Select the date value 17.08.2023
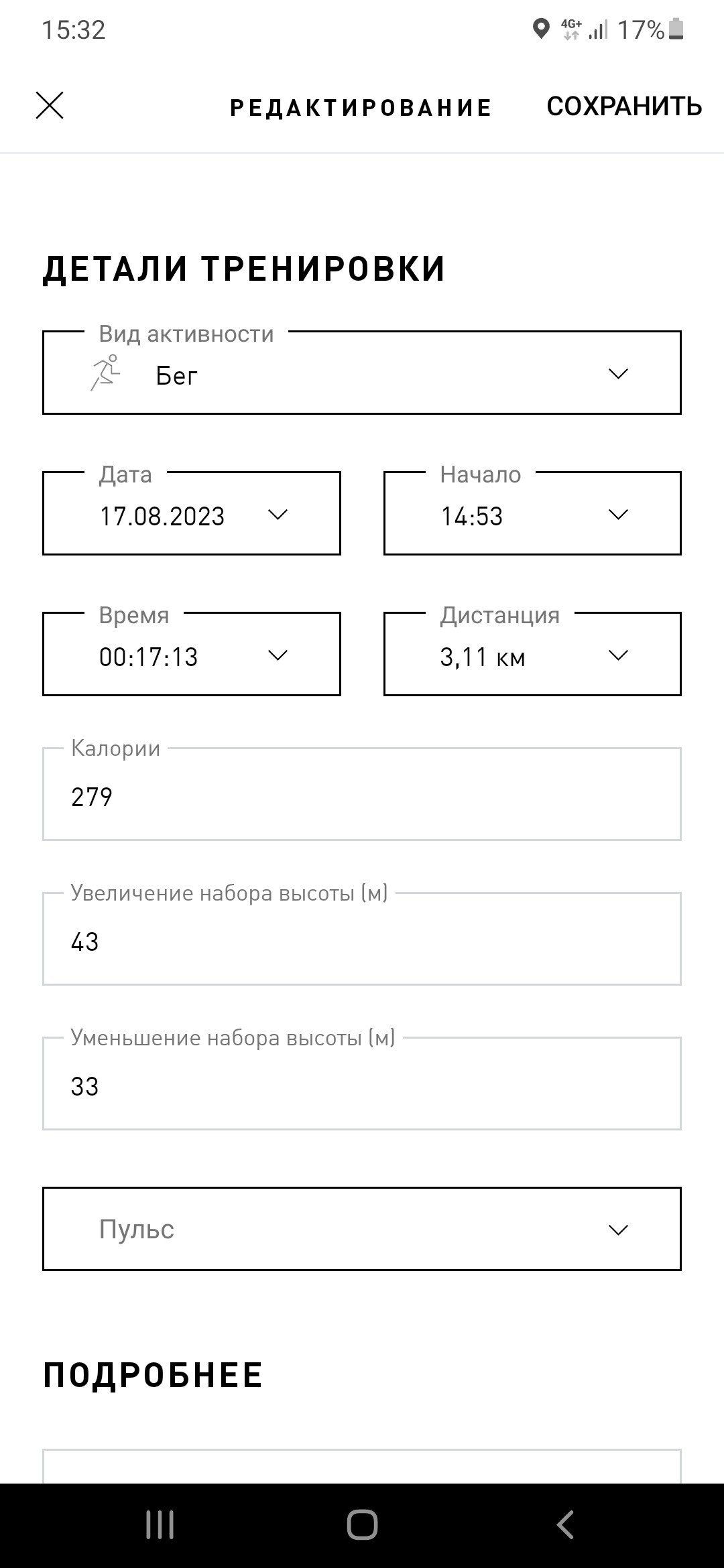This screenshot has width=724, height=1568. tap(162, 516)
